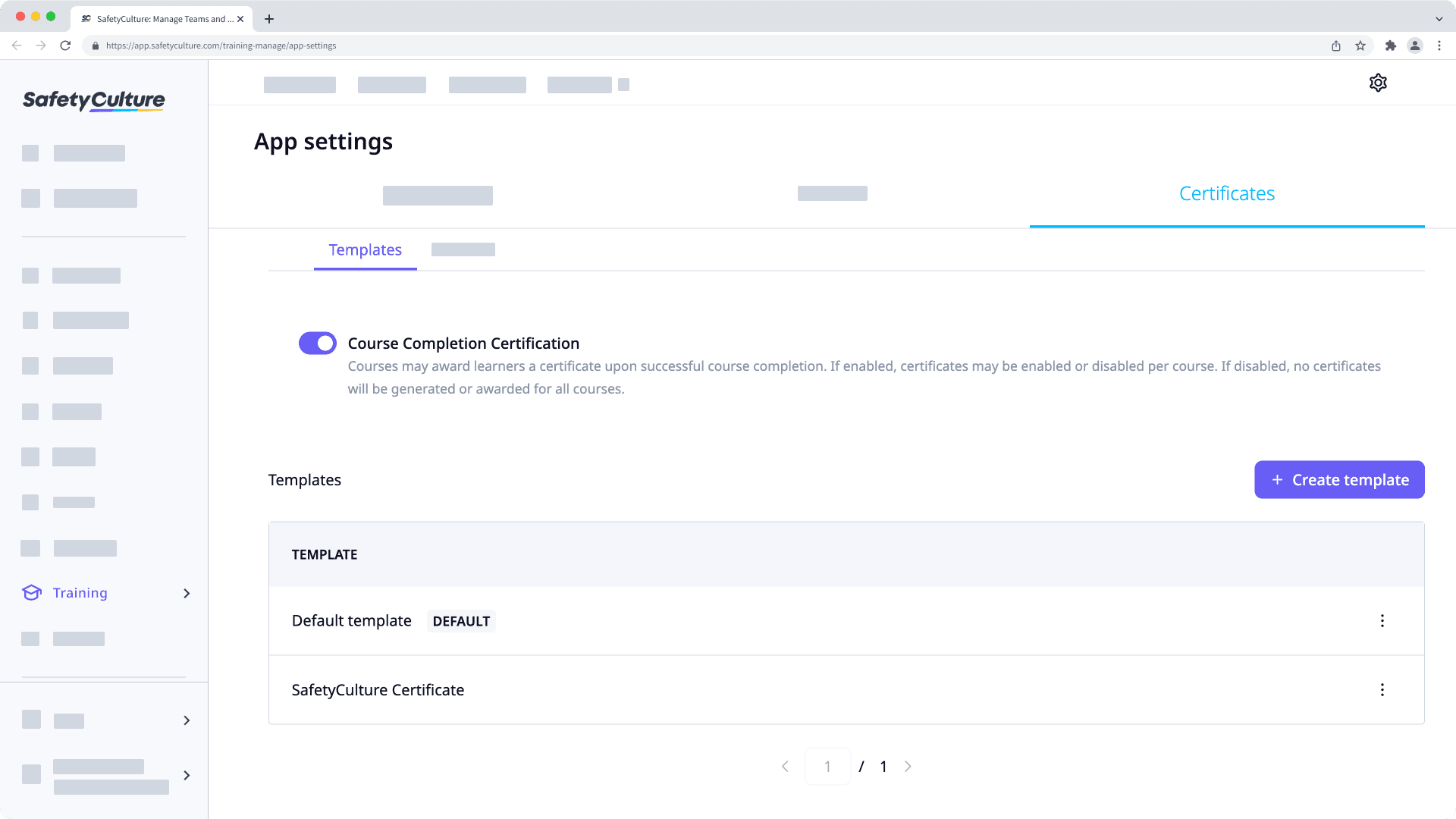Open options menu for Default template

(1382, 621)
